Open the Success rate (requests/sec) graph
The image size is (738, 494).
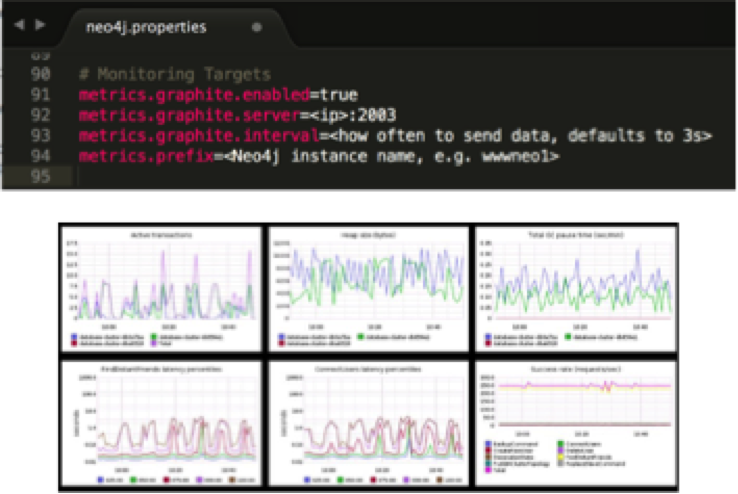tap(576, 423)
